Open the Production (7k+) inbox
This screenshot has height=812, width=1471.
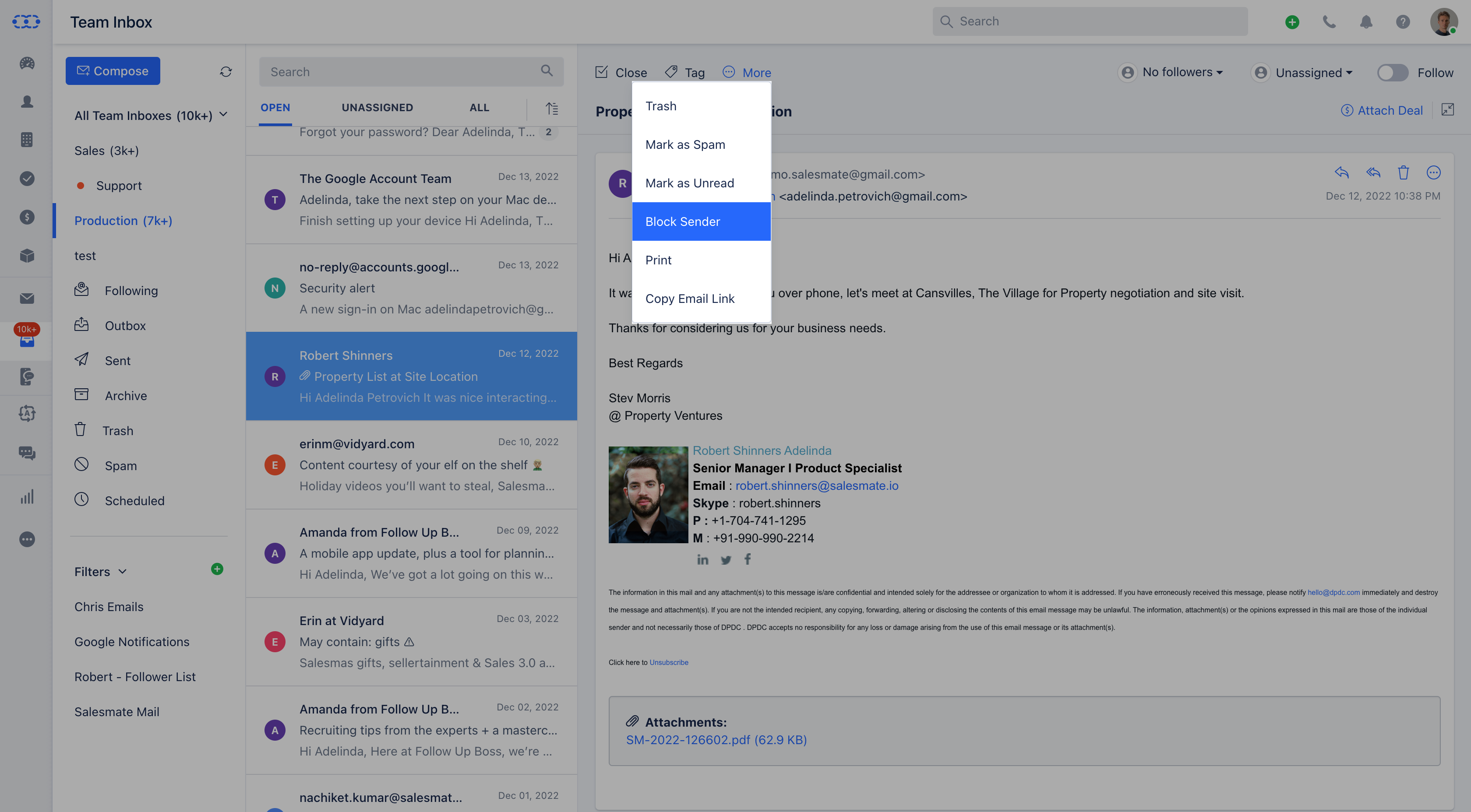point(123,221)
